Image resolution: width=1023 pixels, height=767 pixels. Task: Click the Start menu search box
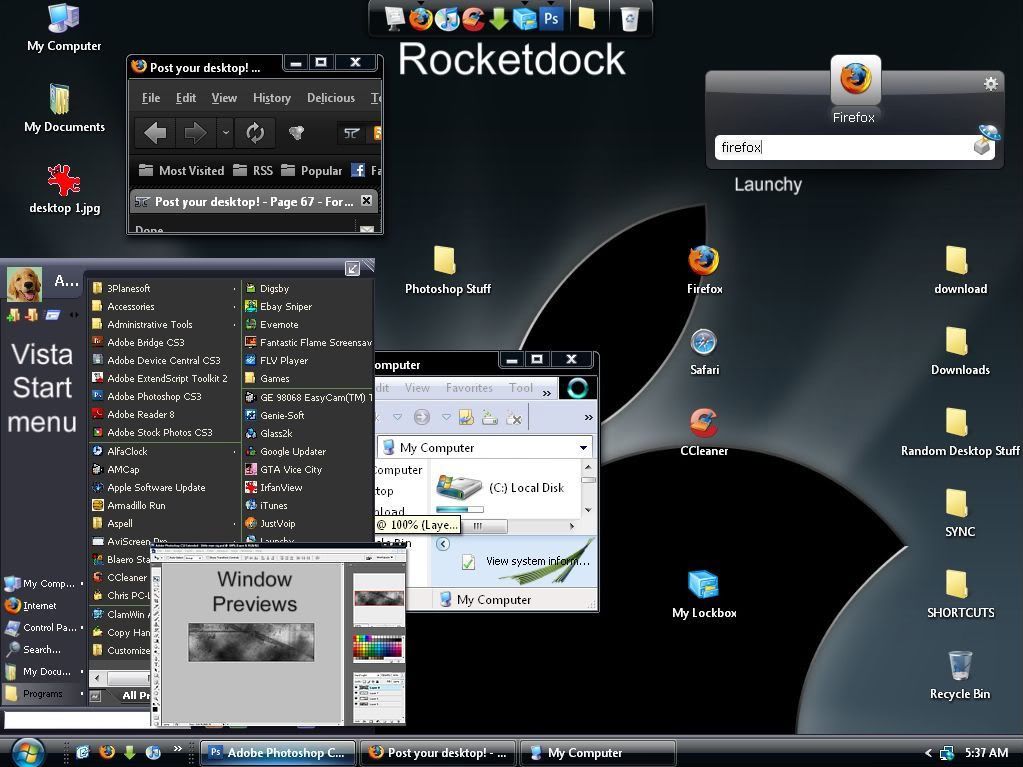[77, 719]
